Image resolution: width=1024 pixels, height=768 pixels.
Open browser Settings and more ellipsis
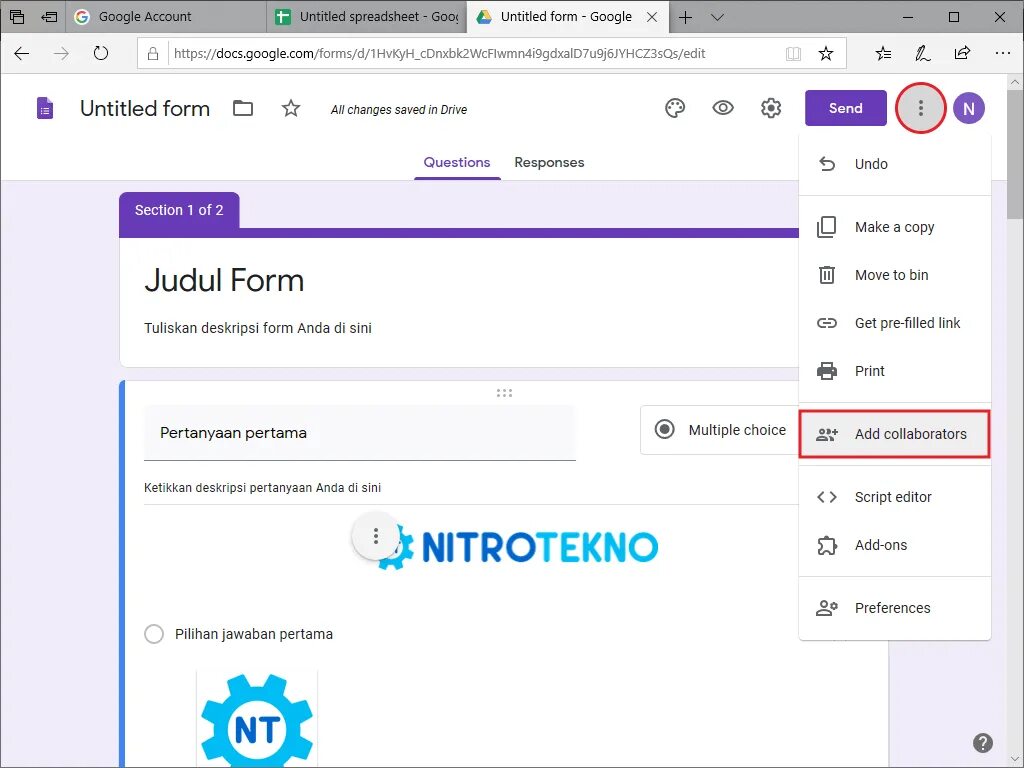tap(1002, 54)
